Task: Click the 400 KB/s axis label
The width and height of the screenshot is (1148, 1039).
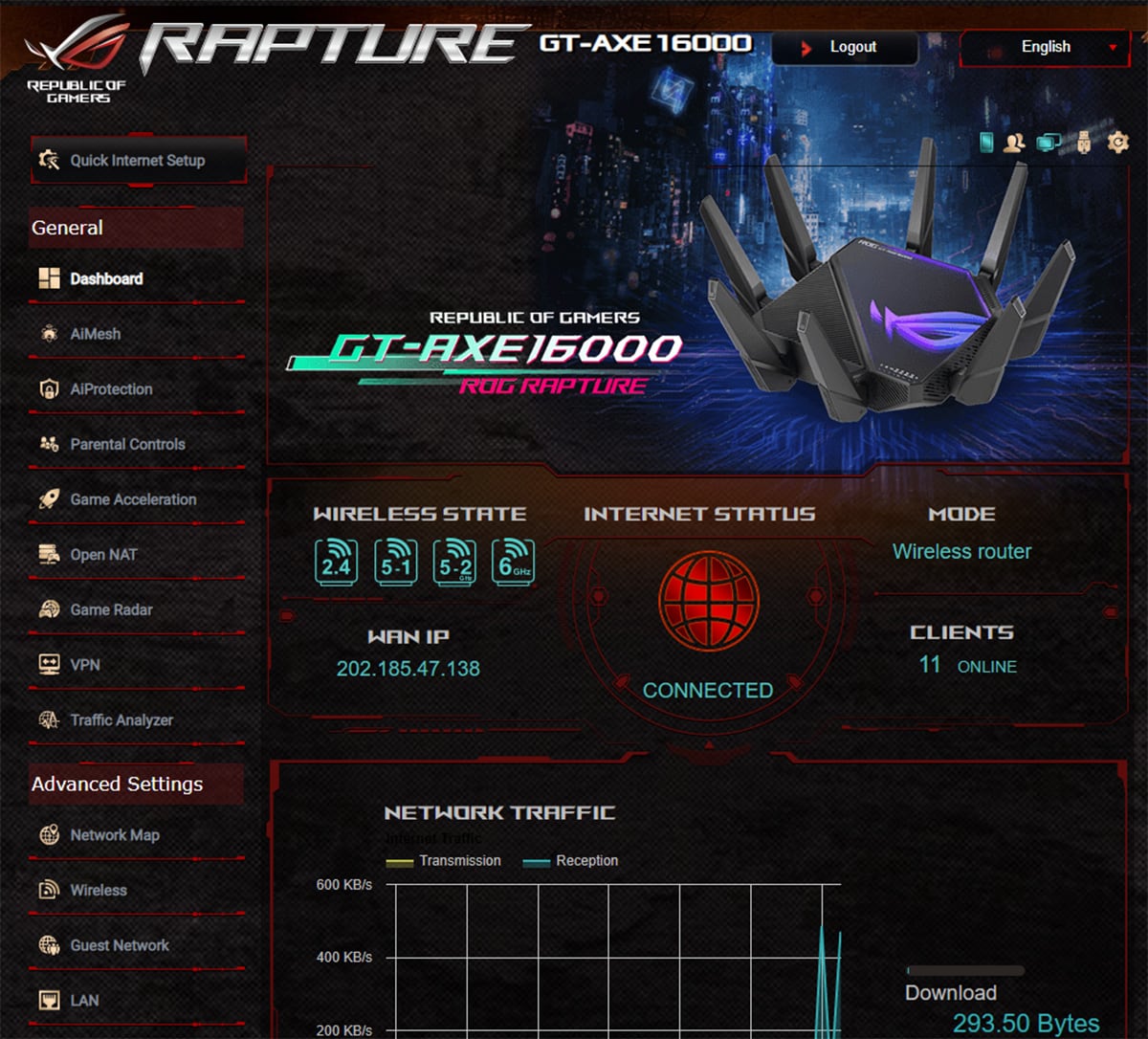Action: click(344, 958)
